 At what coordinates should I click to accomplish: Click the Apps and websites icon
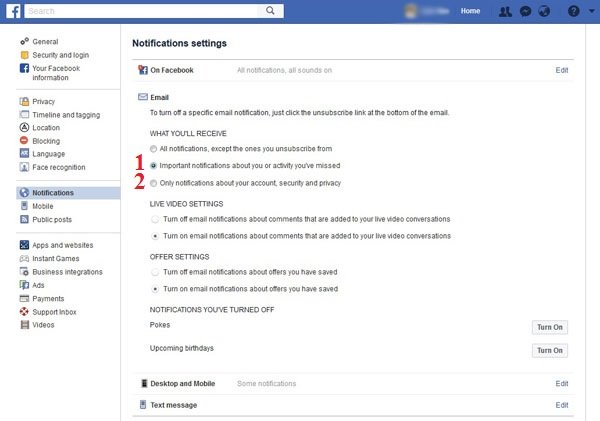tap(24, 245)
